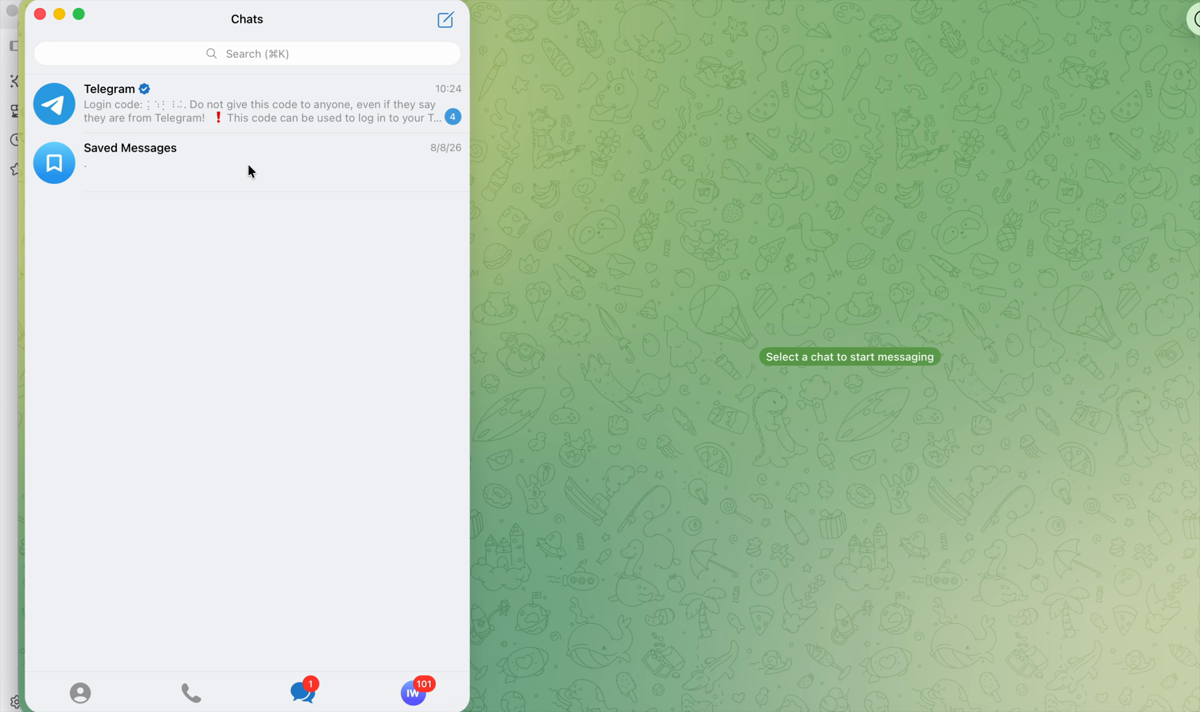Minimize the Telegram window with the yellow button
This screenshot has width=1200, height=712.
point(59,14)
